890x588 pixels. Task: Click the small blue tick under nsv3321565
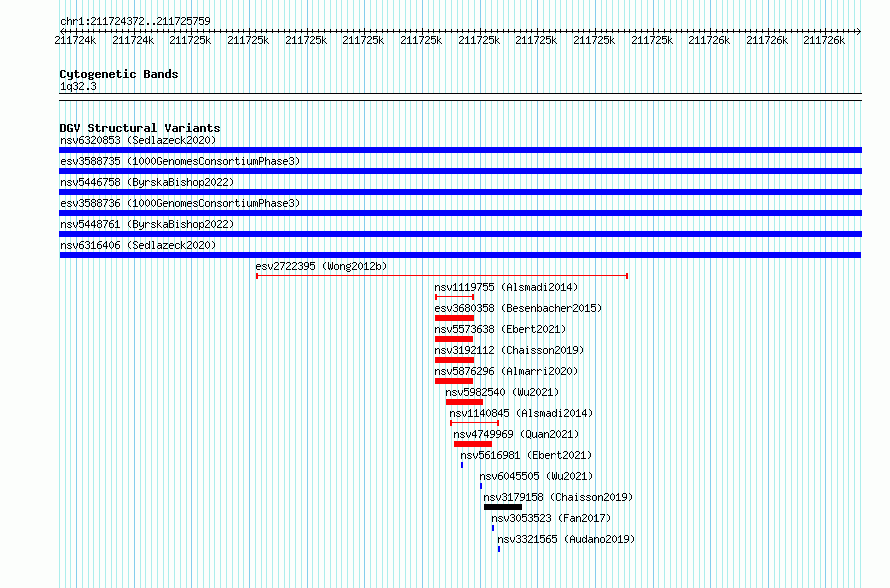(499, 549)
